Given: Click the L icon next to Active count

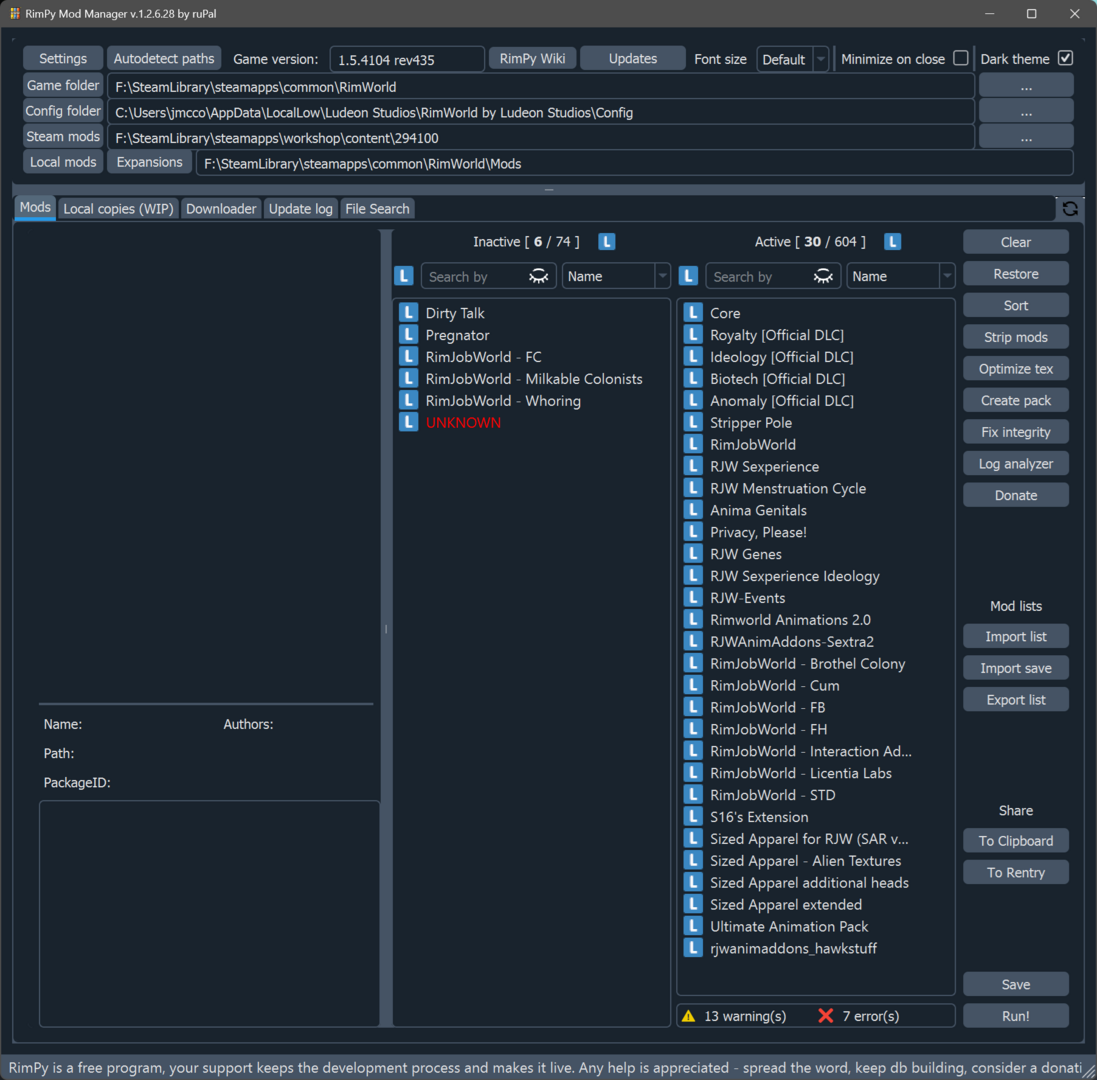Looking at the screenshot, I should (x=892, y=242).
